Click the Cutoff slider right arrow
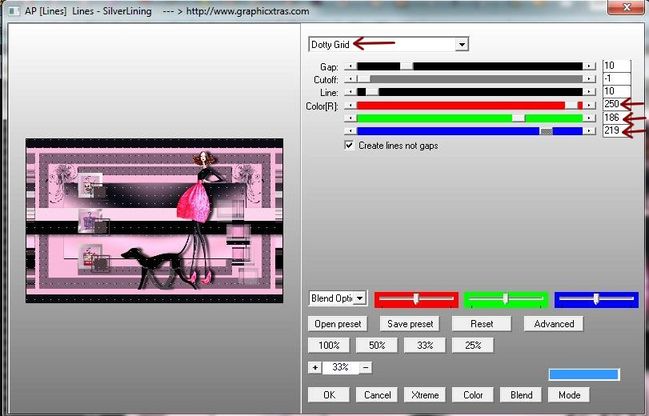The width and height of the screenshot is (649, 416). pos(589,79)
